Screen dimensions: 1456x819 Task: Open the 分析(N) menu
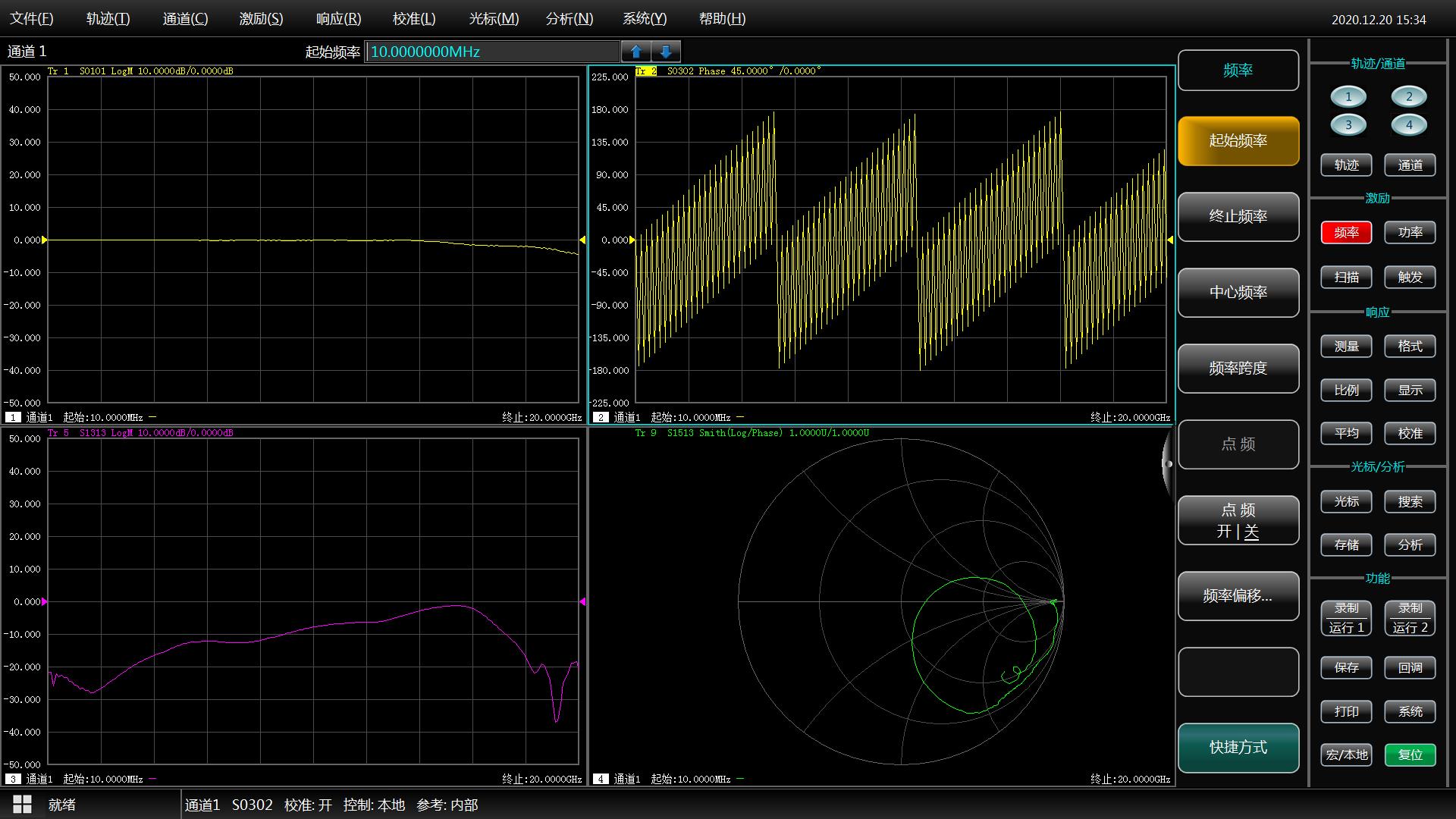pos(570,19)
